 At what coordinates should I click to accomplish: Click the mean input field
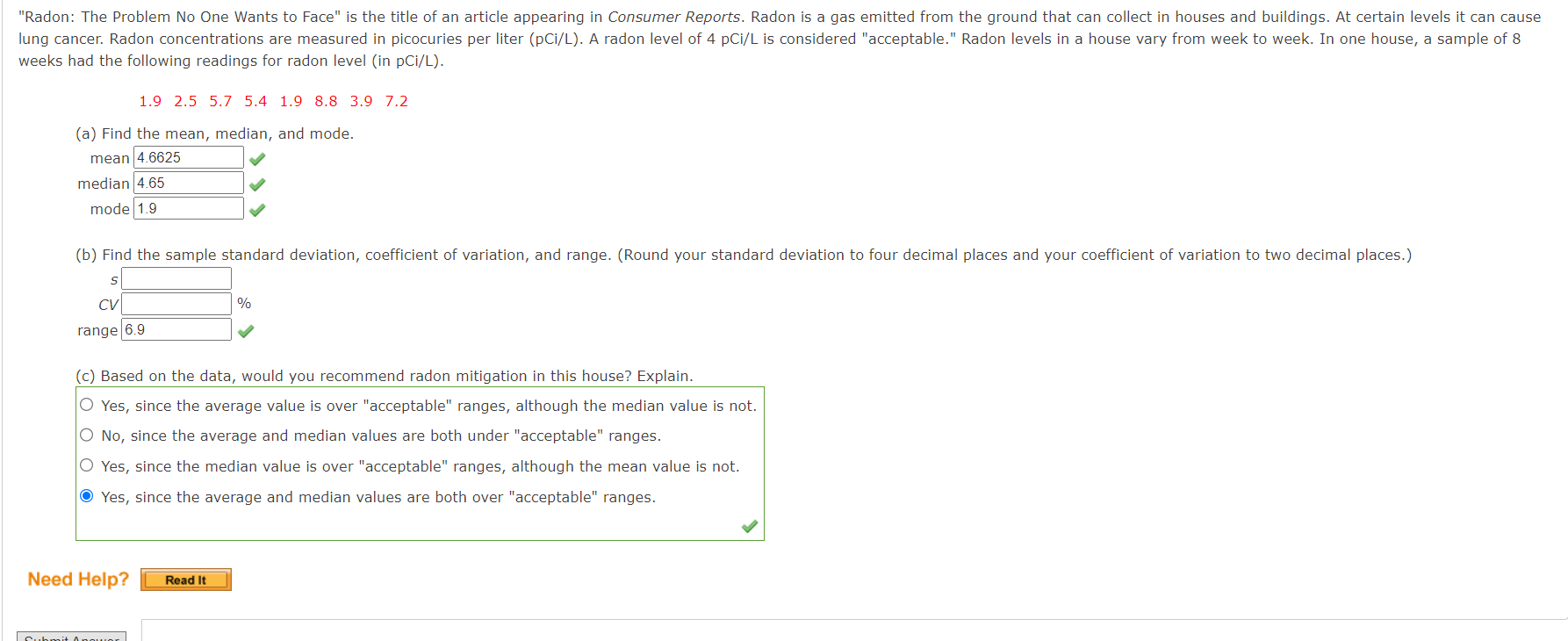(x=189, y=157)
